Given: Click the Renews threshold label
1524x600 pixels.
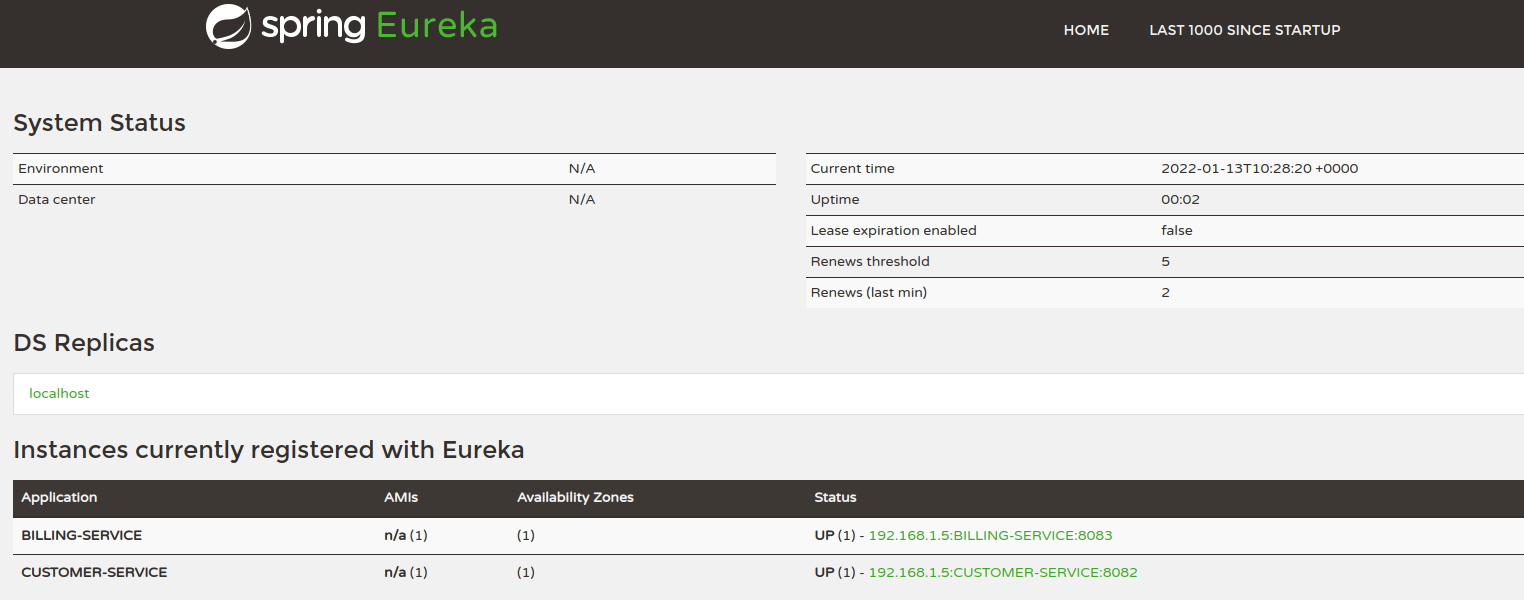Looking at the screenshot, I should pos(870,262).
